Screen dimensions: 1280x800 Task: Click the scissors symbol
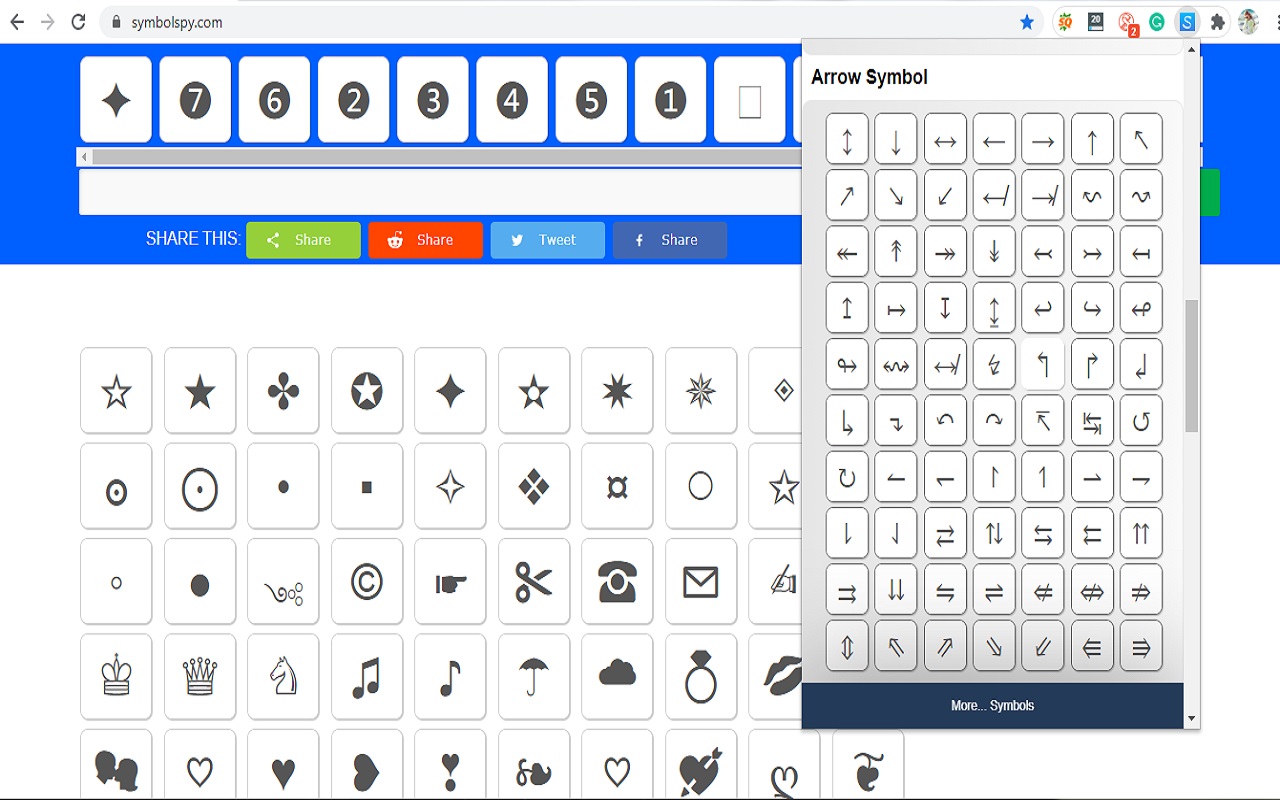point(534,581)
